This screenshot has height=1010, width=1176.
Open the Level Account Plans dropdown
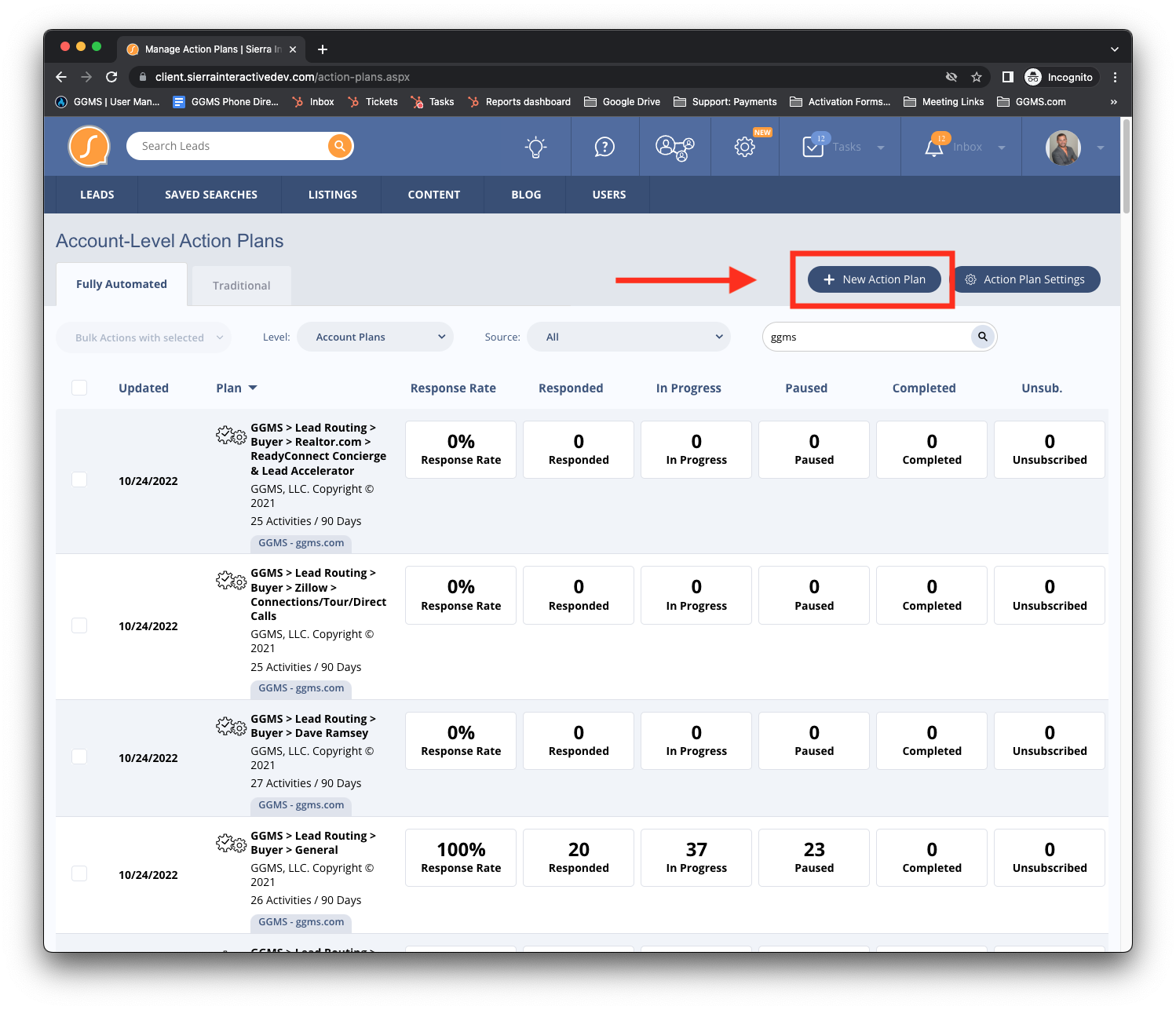(x=375, y=337)
